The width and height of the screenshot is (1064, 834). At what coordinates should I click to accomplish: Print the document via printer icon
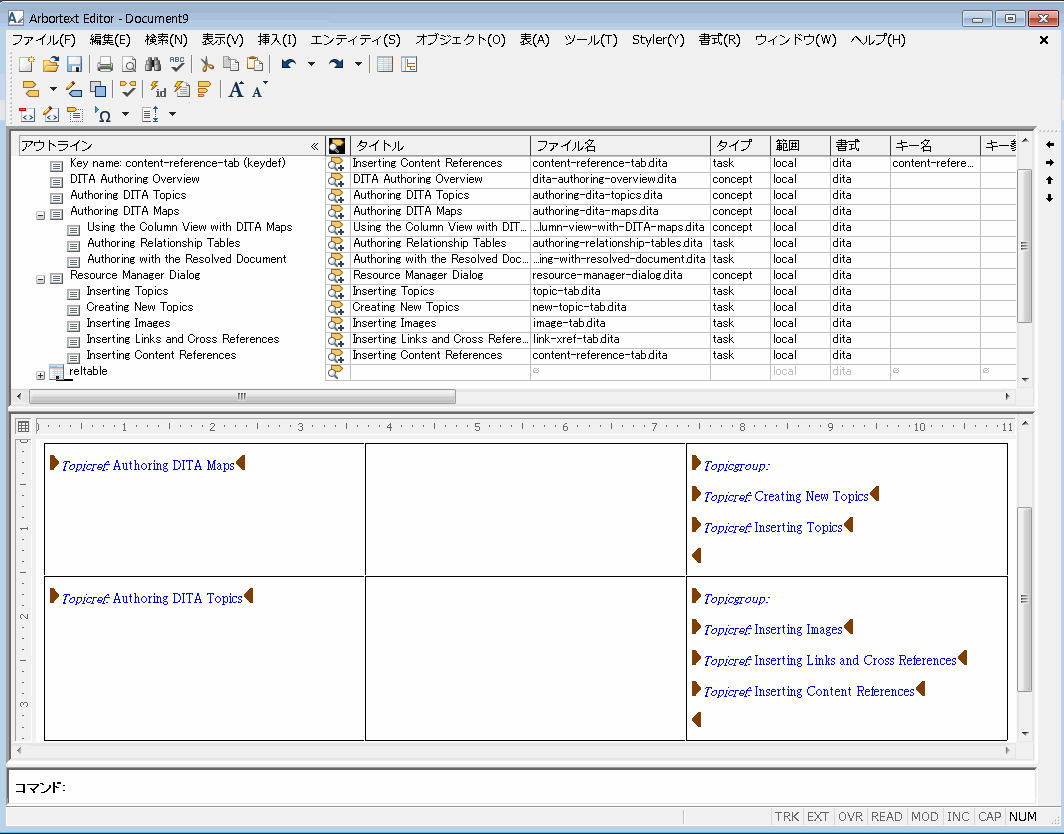pyautogui.click(x=104, y=64)
